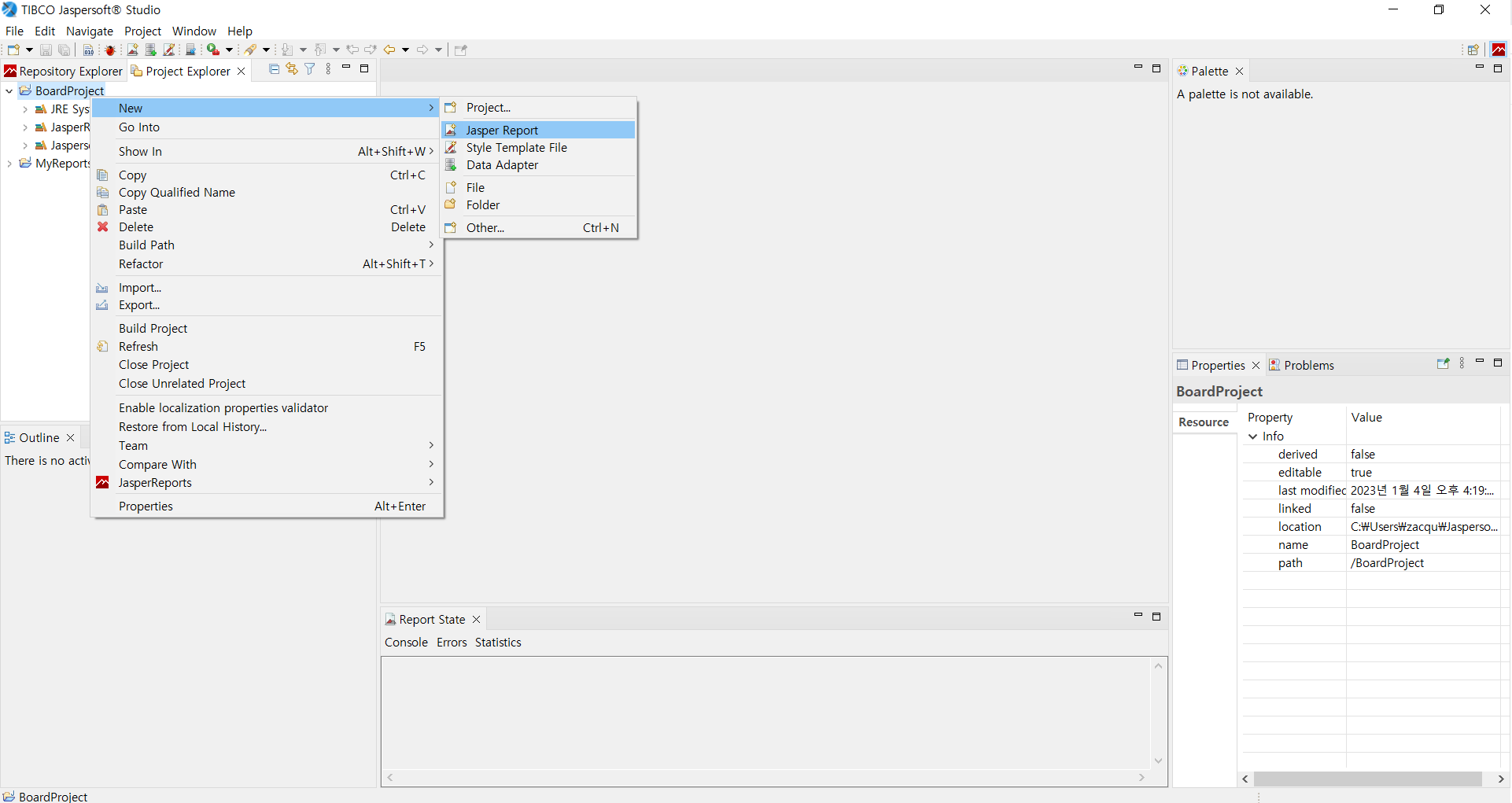
Task: Open Properties view menu dots
Action: [1462, 363]
